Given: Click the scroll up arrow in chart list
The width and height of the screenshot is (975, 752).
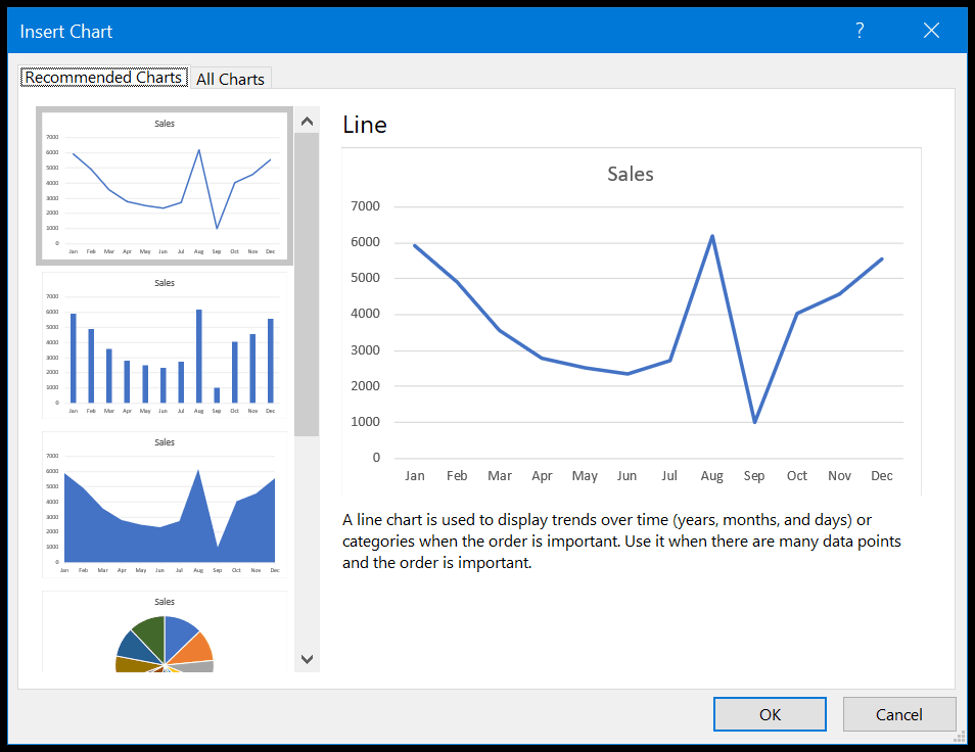Looking at the screenshot, I should tap(307, 121).
